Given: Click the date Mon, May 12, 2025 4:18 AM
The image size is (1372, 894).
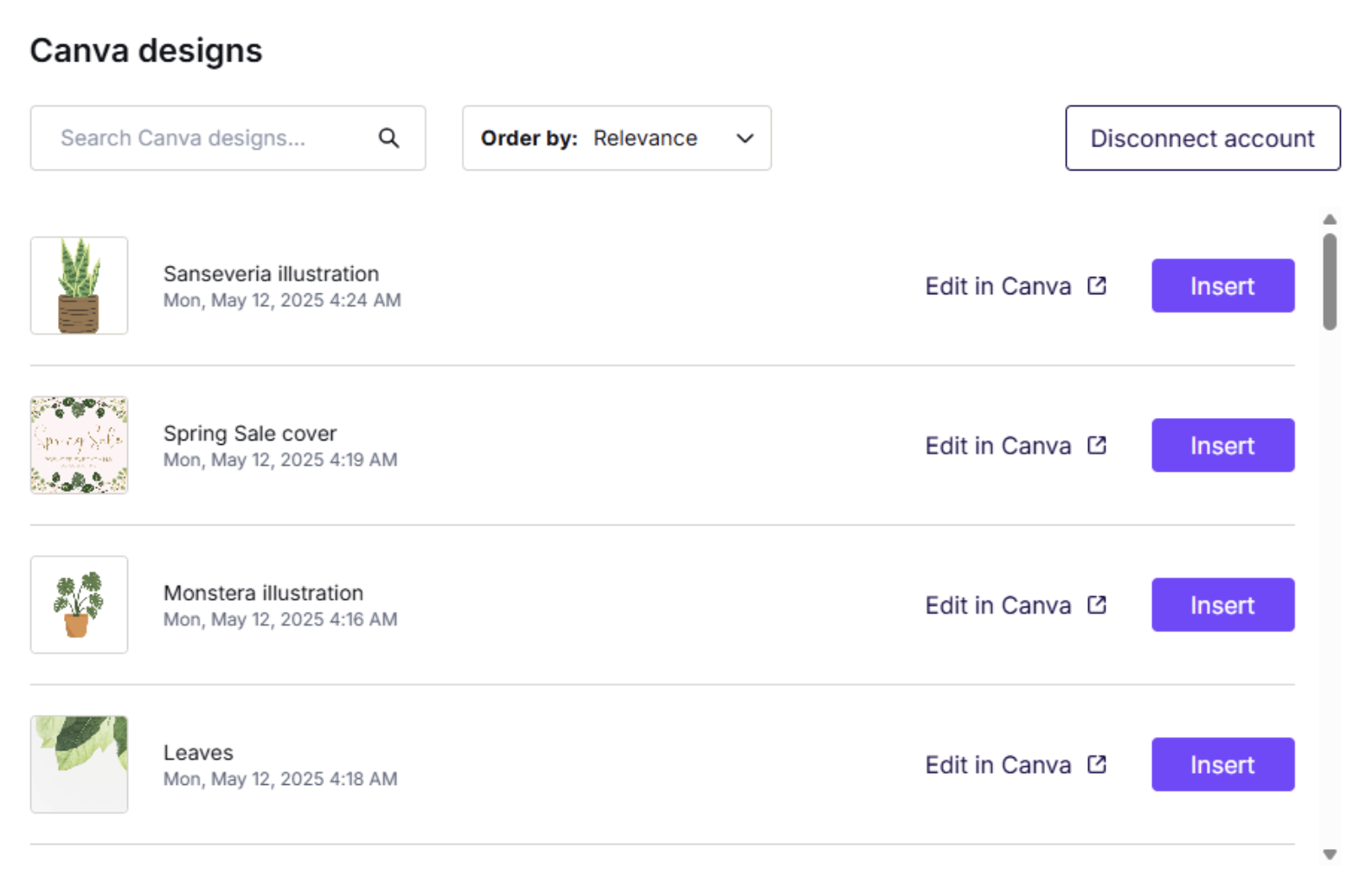Looking at the screenshot, I should [x=280, y=779].
